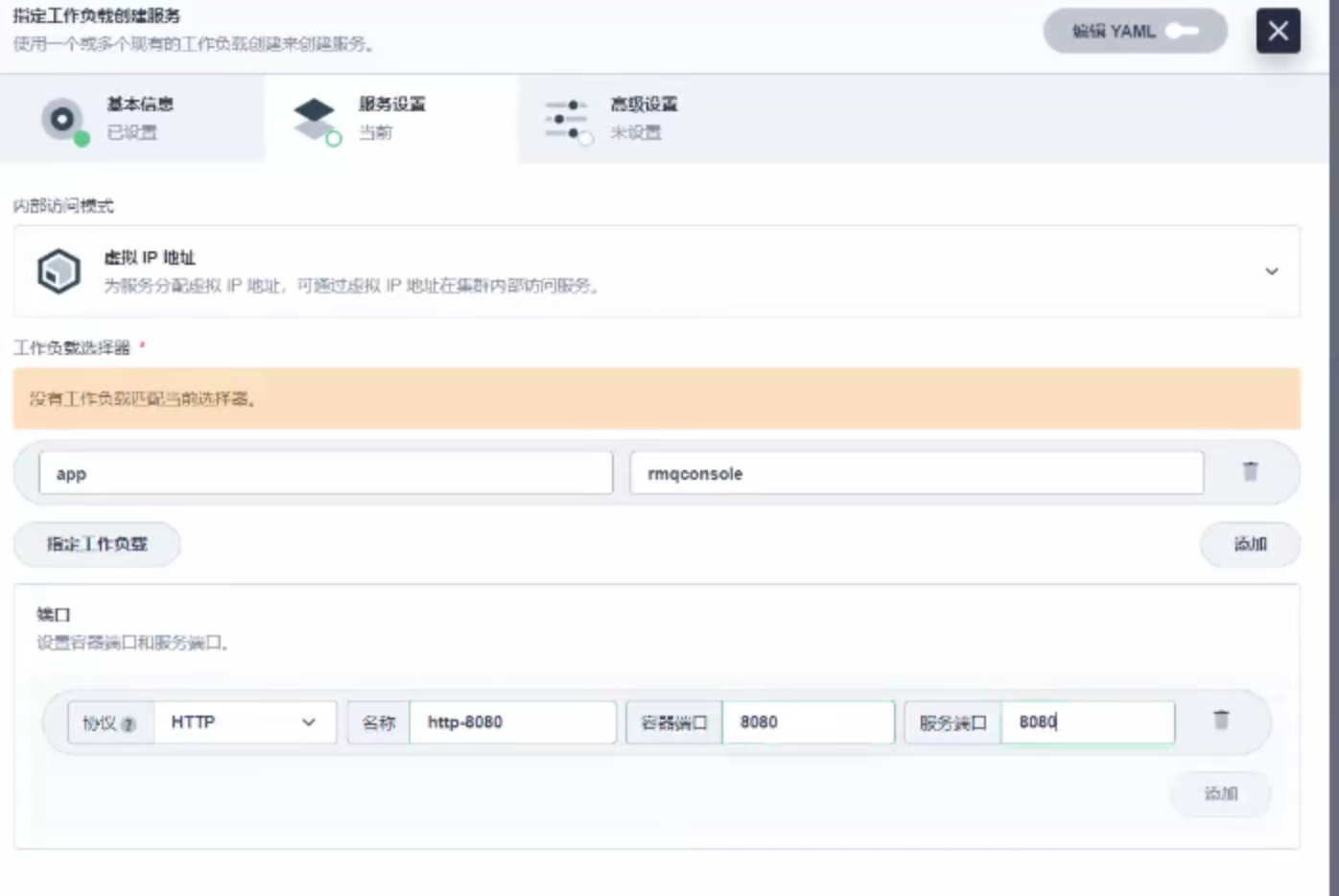The height and width of the screenshot is (896, 1339).
Task: Click the 协议 help question icon
Action: [129, 724]
